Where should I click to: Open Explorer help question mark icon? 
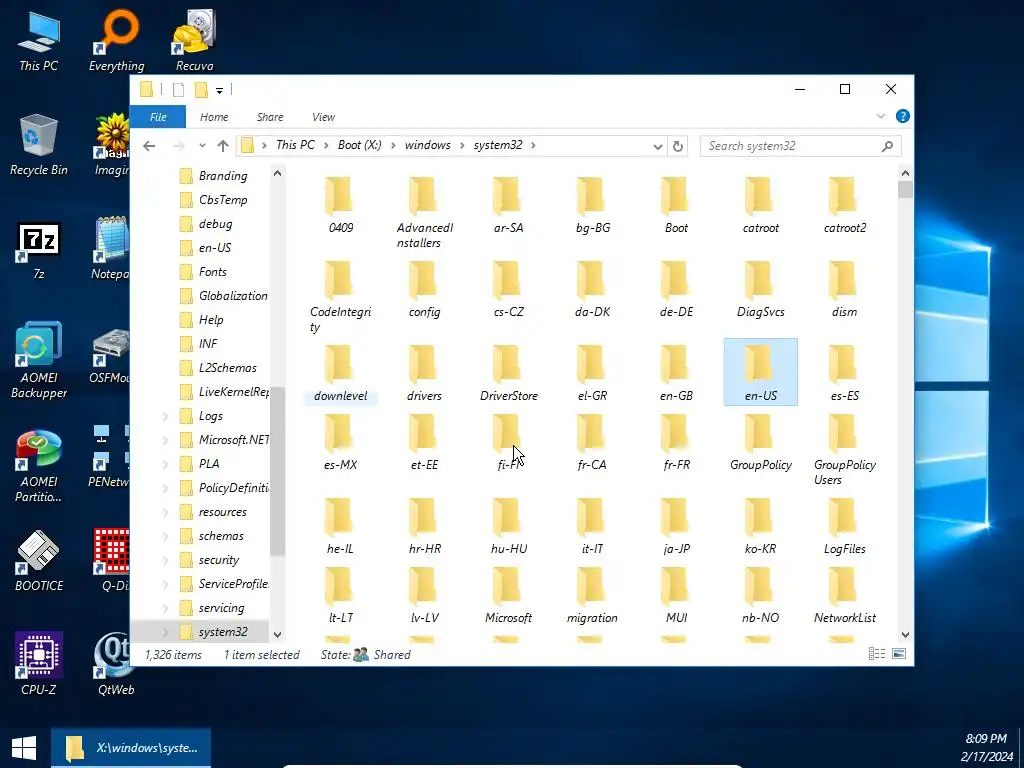click(x=903, y=116)
